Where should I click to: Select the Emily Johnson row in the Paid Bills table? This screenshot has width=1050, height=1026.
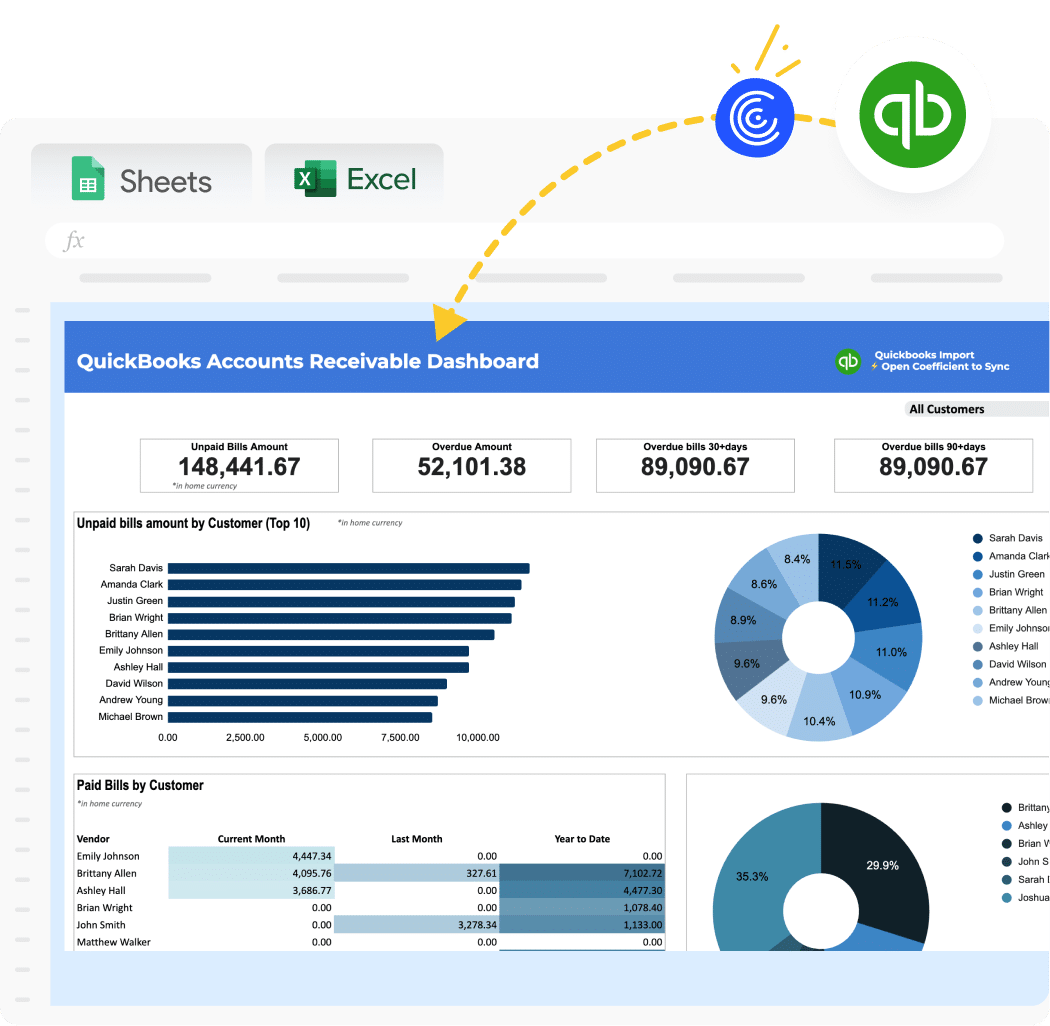pyautogui.click(x=370, y=857)
